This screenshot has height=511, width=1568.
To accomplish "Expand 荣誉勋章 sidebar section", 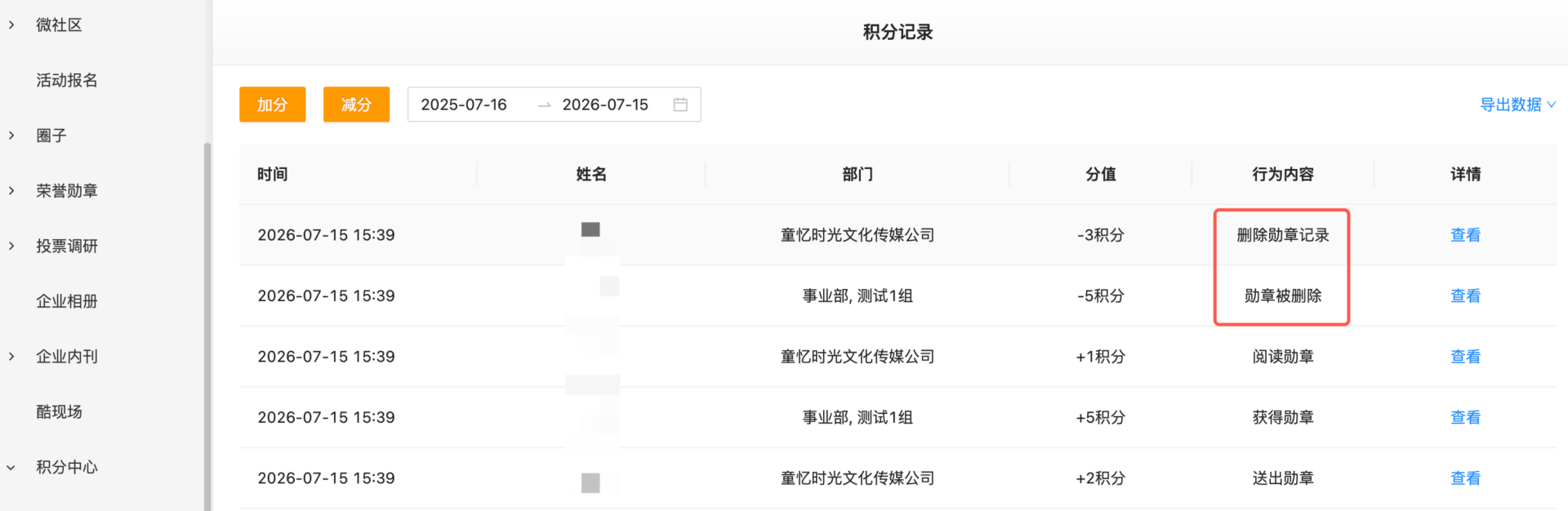I will pyautogui.click(x=11, y=191).
